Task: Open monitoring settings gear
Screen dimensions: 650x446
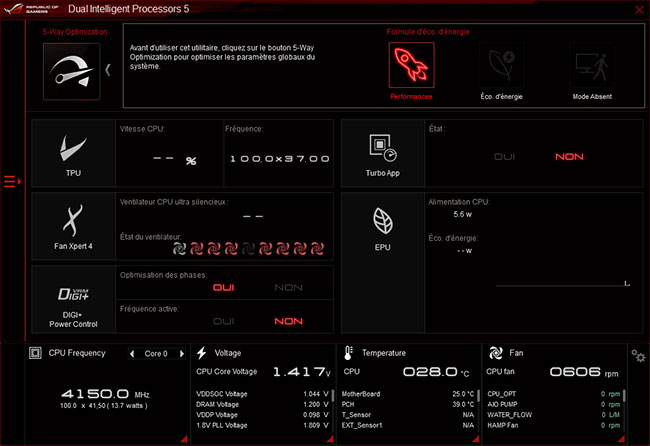Action: click(x=638, y=355)
